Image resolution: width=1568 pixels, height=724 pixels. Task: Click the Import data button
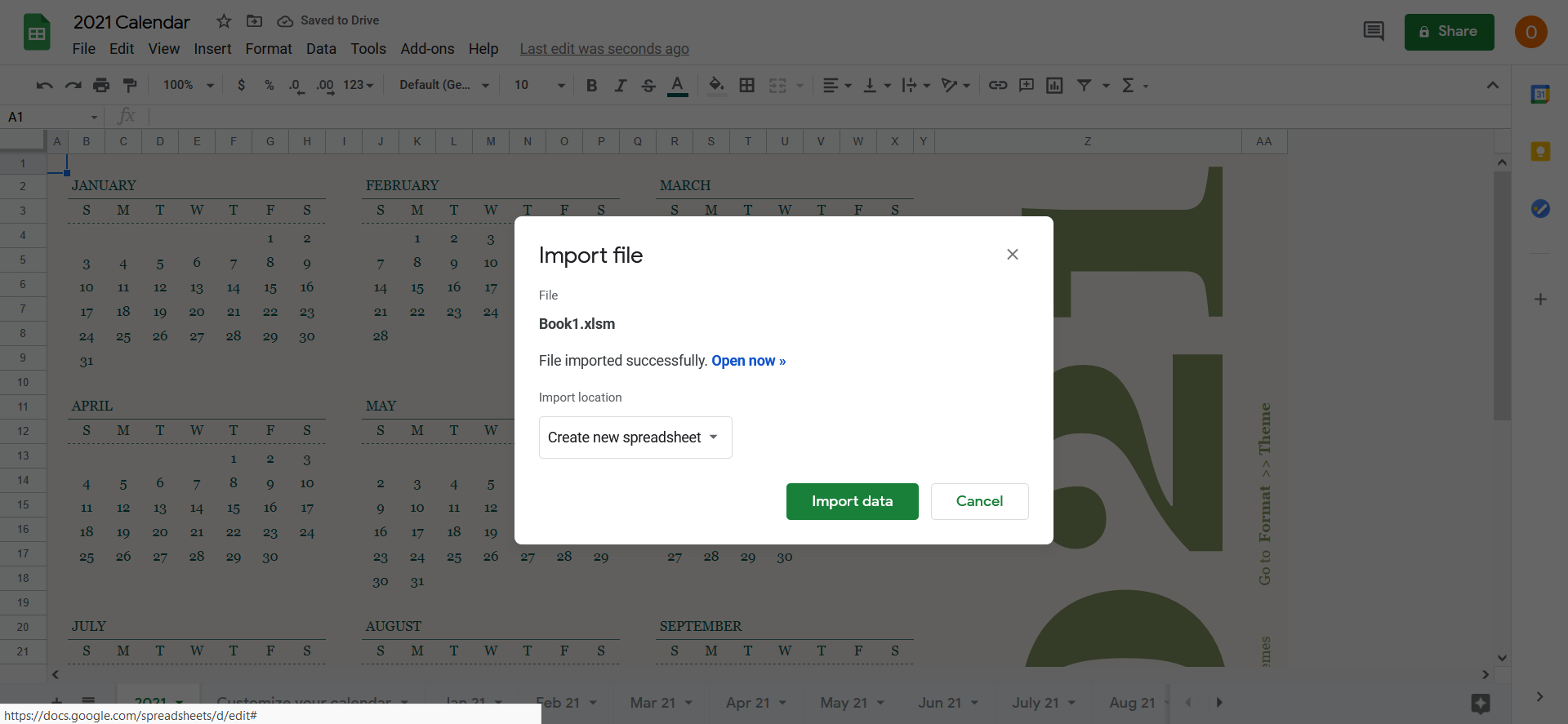click(852, 501)
